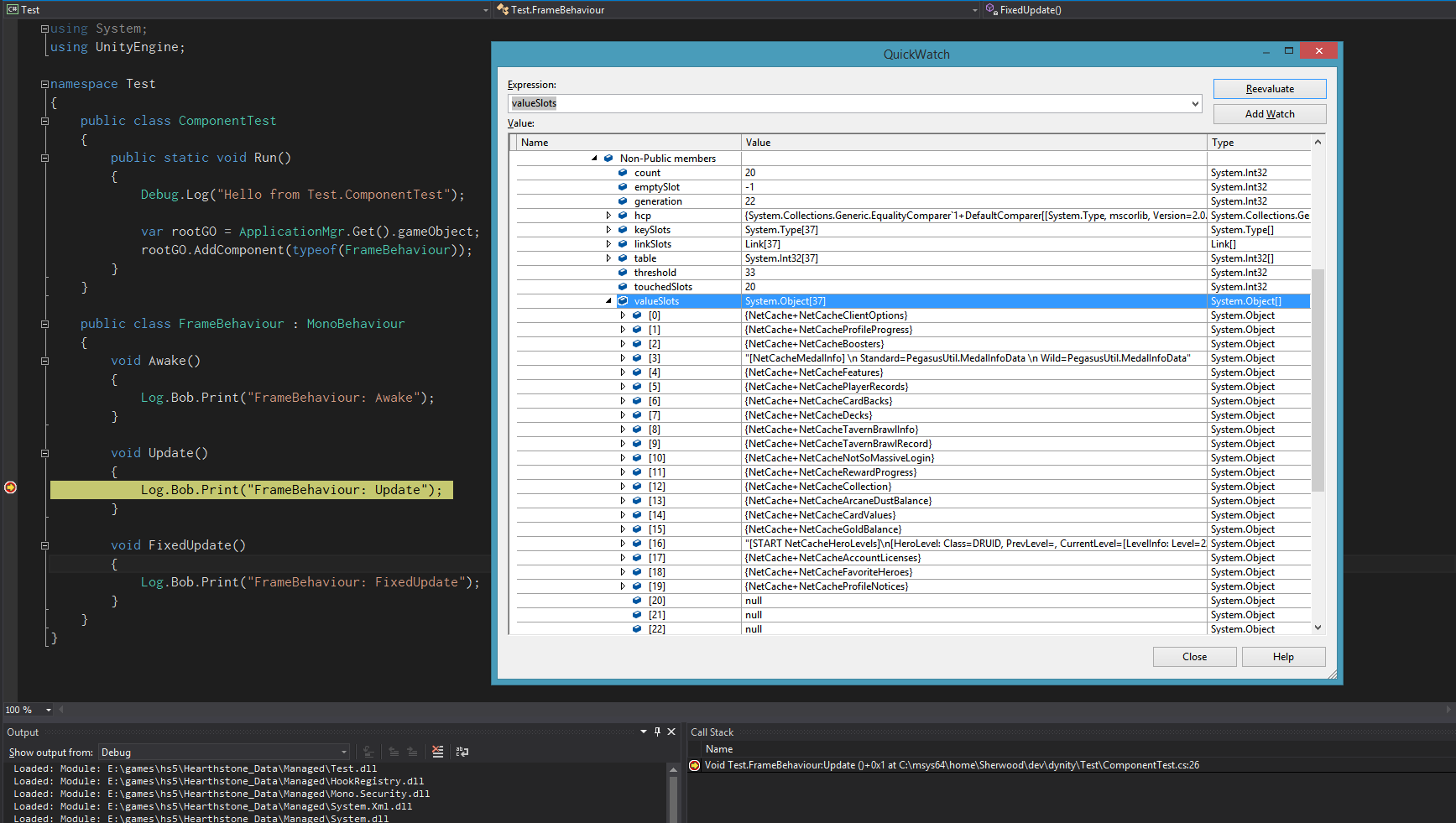The image size is (1456, 823).
Task: Expand element [16] NetCacheHeroLevels
Action: (623, 544)
